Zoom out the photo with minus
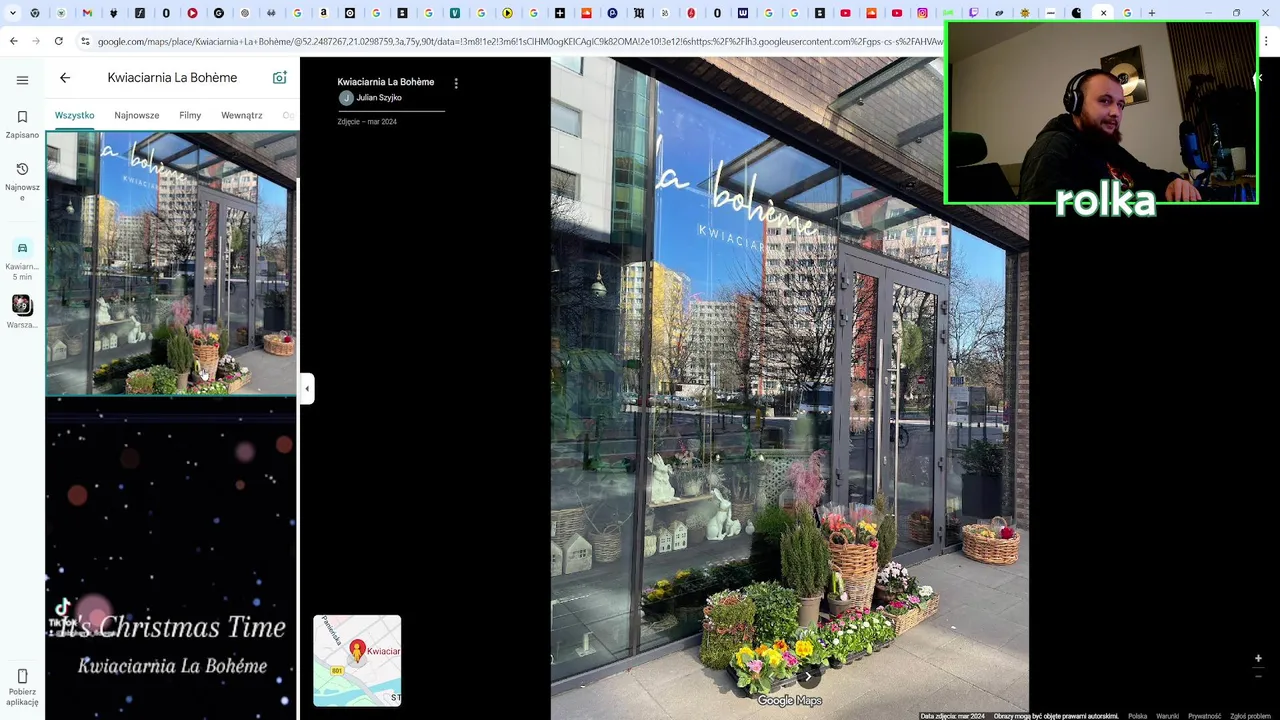Image resolution: width=1280 pixels, height=720 pixels. click(x=1258, y=676)
